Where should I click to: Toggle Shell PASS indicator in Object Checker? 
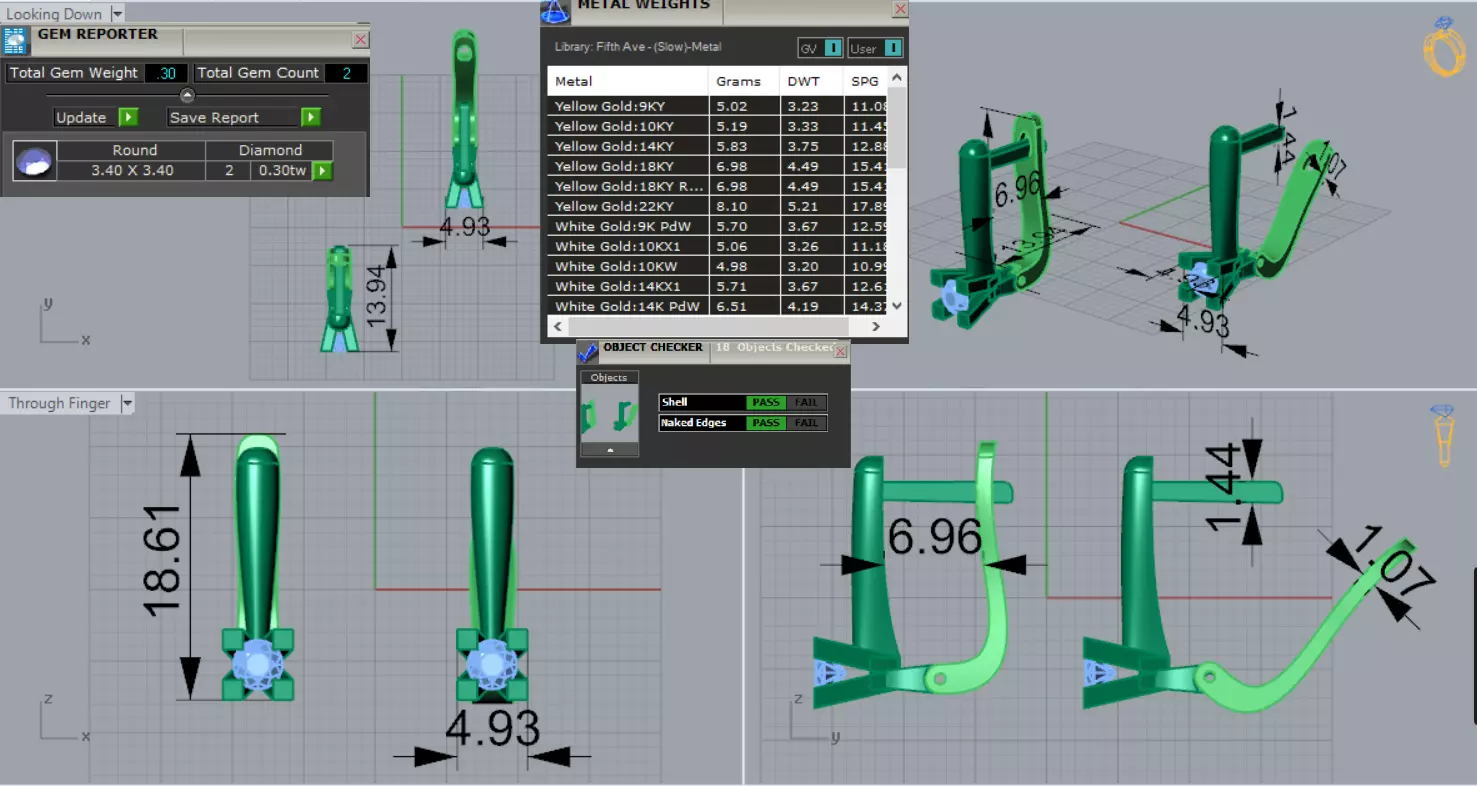pos(766,403)
